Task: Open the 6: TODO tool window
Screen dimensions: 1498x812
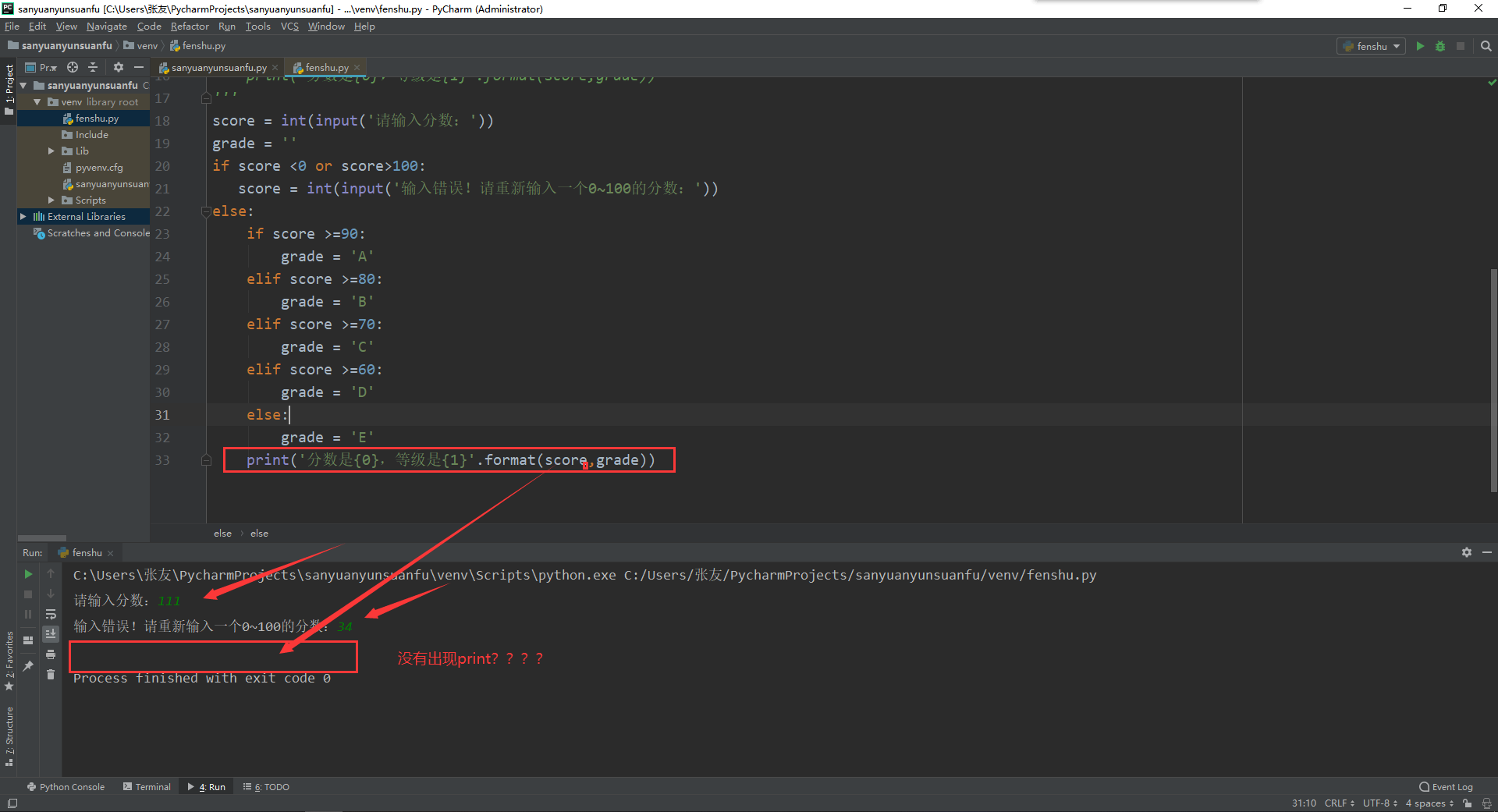Action: [x=266, y=787]
